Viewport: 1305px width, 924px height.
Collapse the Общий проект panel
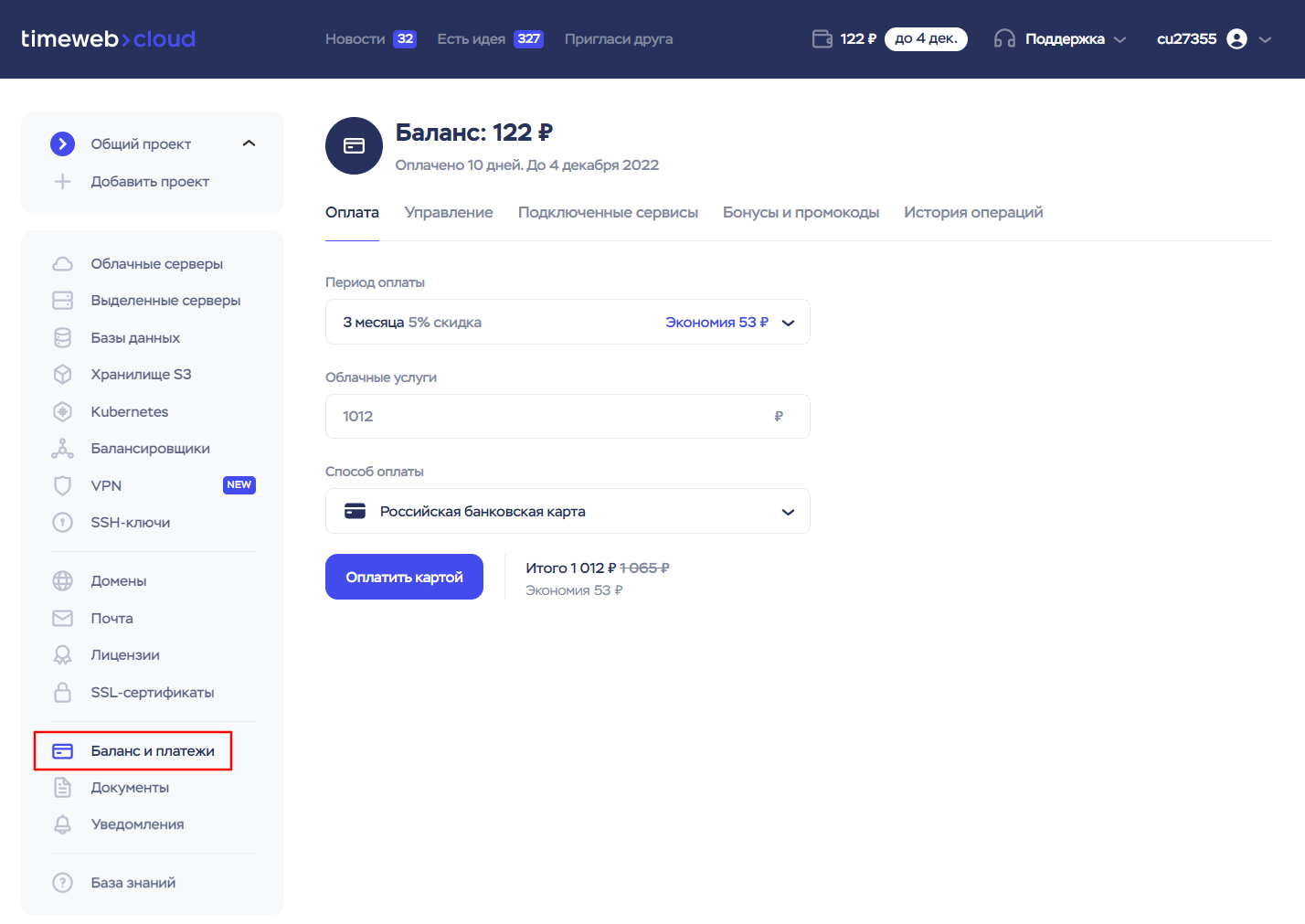point(249,143)
